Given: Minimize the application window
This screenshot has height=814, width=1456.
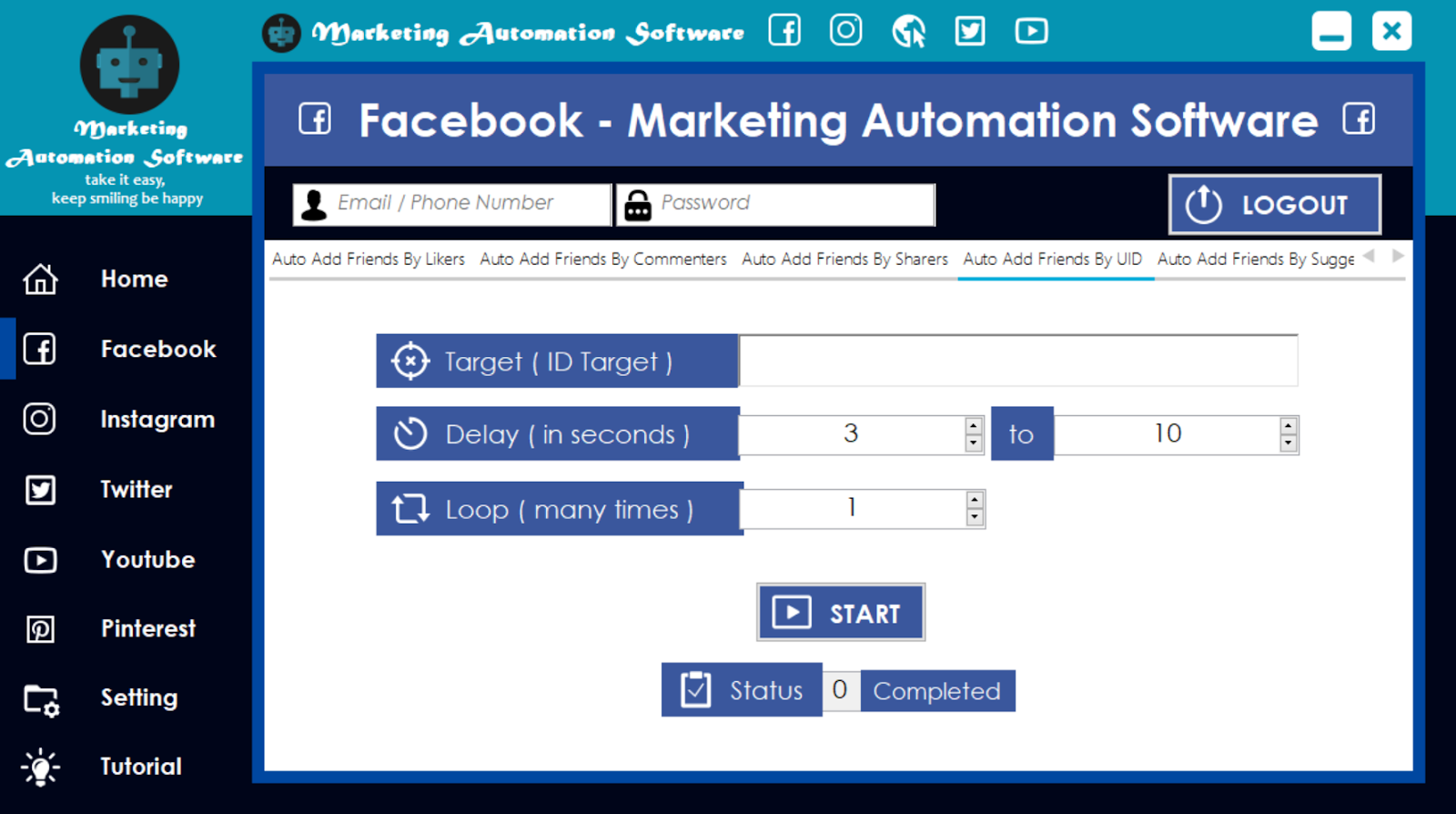Looking at the screenshot, I should pos(1331,31).
